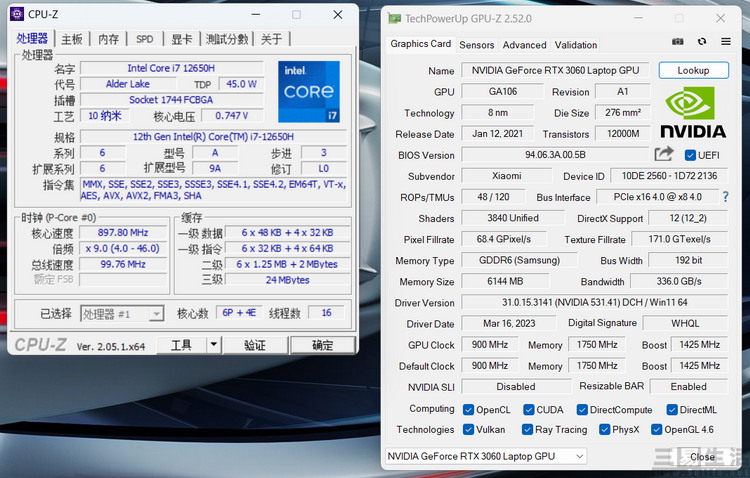Click the Intel Core i7 logo
Viewport: 750px width, 478px height.
click(309, 91)
